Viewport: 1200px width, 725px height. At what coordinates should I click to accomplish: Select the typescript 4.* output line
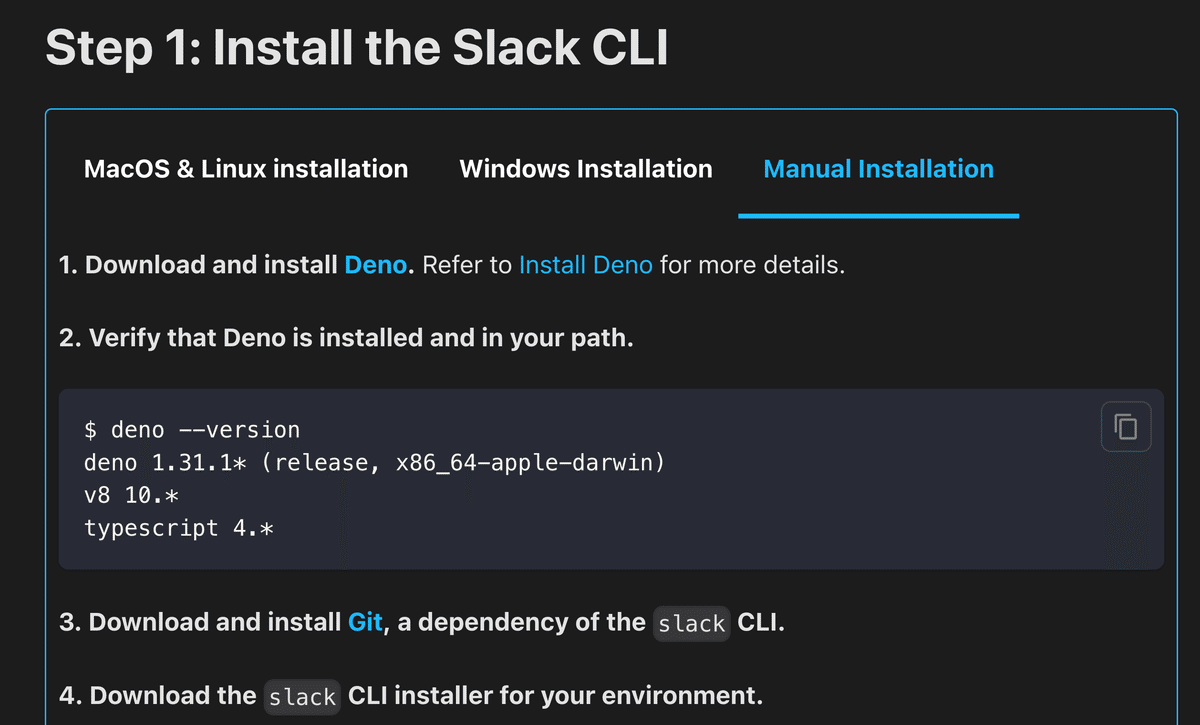click(182, 528)
